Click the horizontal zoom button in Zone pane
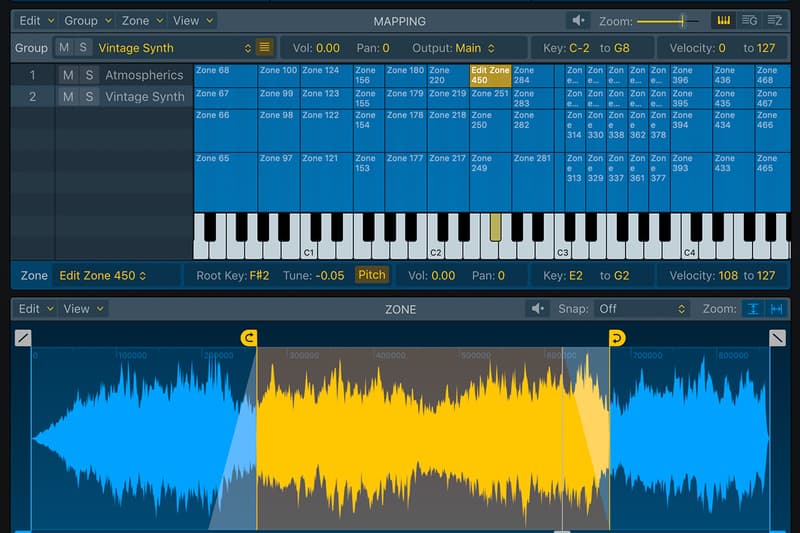This screenshot has width=800, height=533. pyautogui.click(x=776, y=309)
